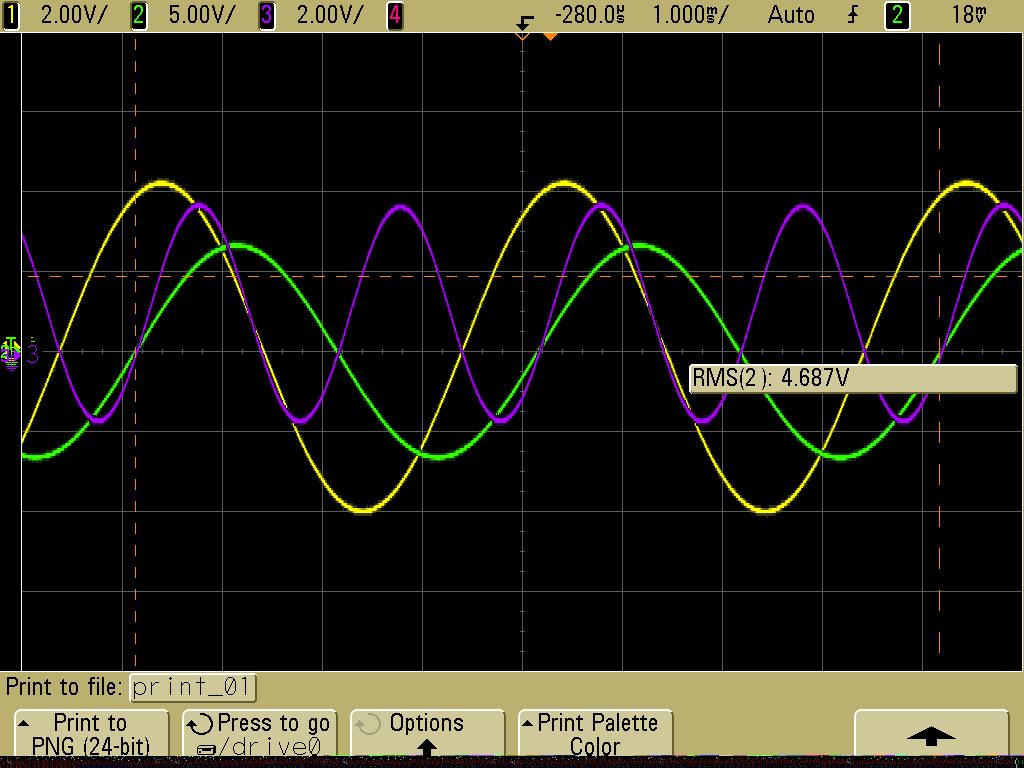Click the channel 3 2.00V/ scale readout
The image size is (1024, 768).
(329, 15)
